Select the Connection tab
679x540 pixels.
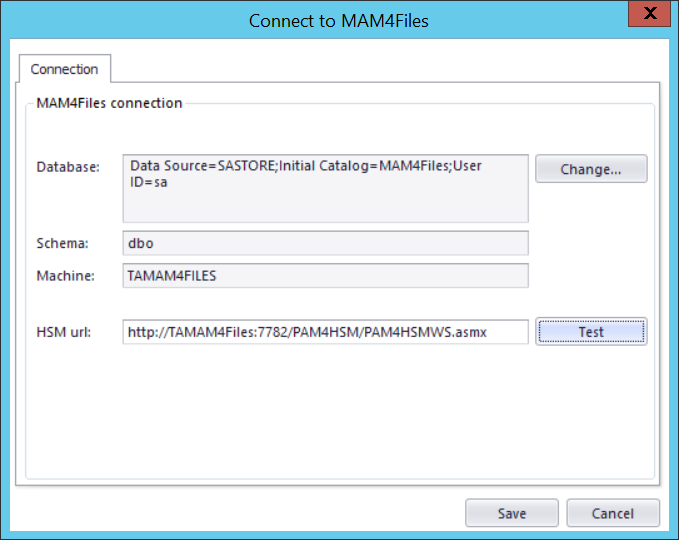pos(64,69)
